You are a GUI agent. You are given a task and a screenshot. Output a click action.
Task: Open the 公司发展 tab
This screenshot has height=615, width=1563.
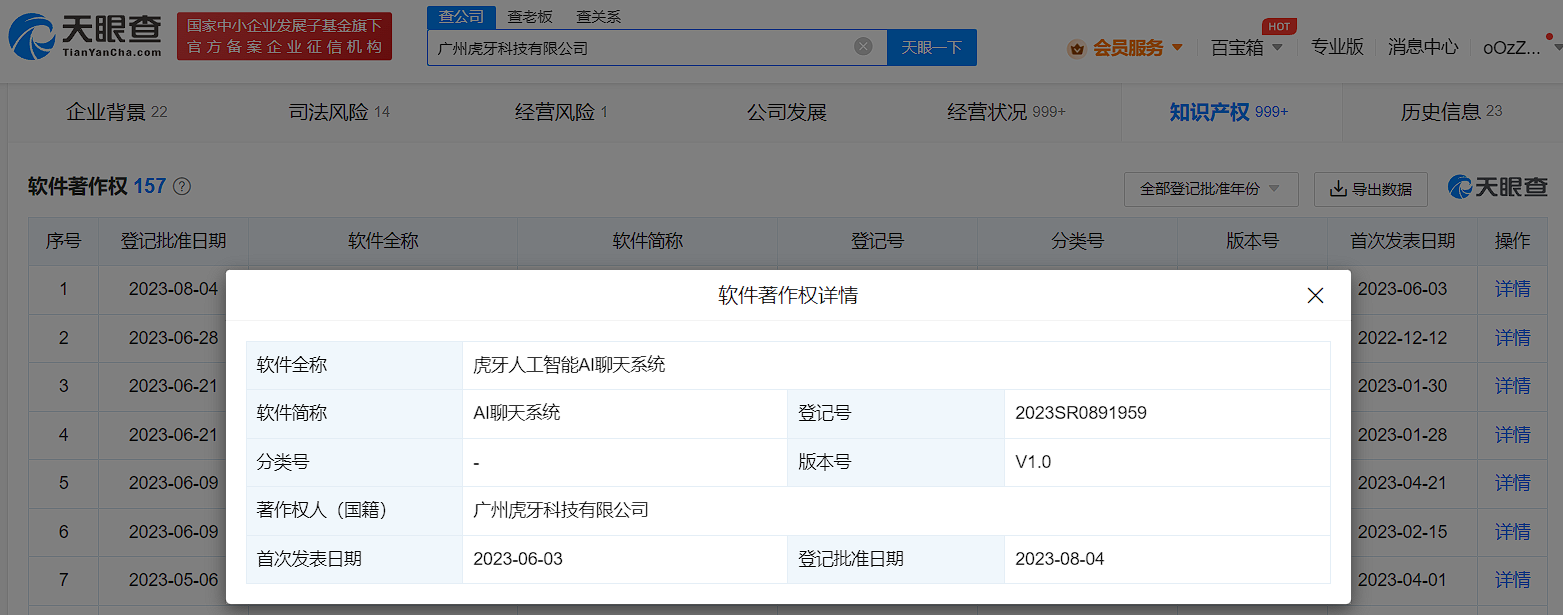tap(787, 112)
